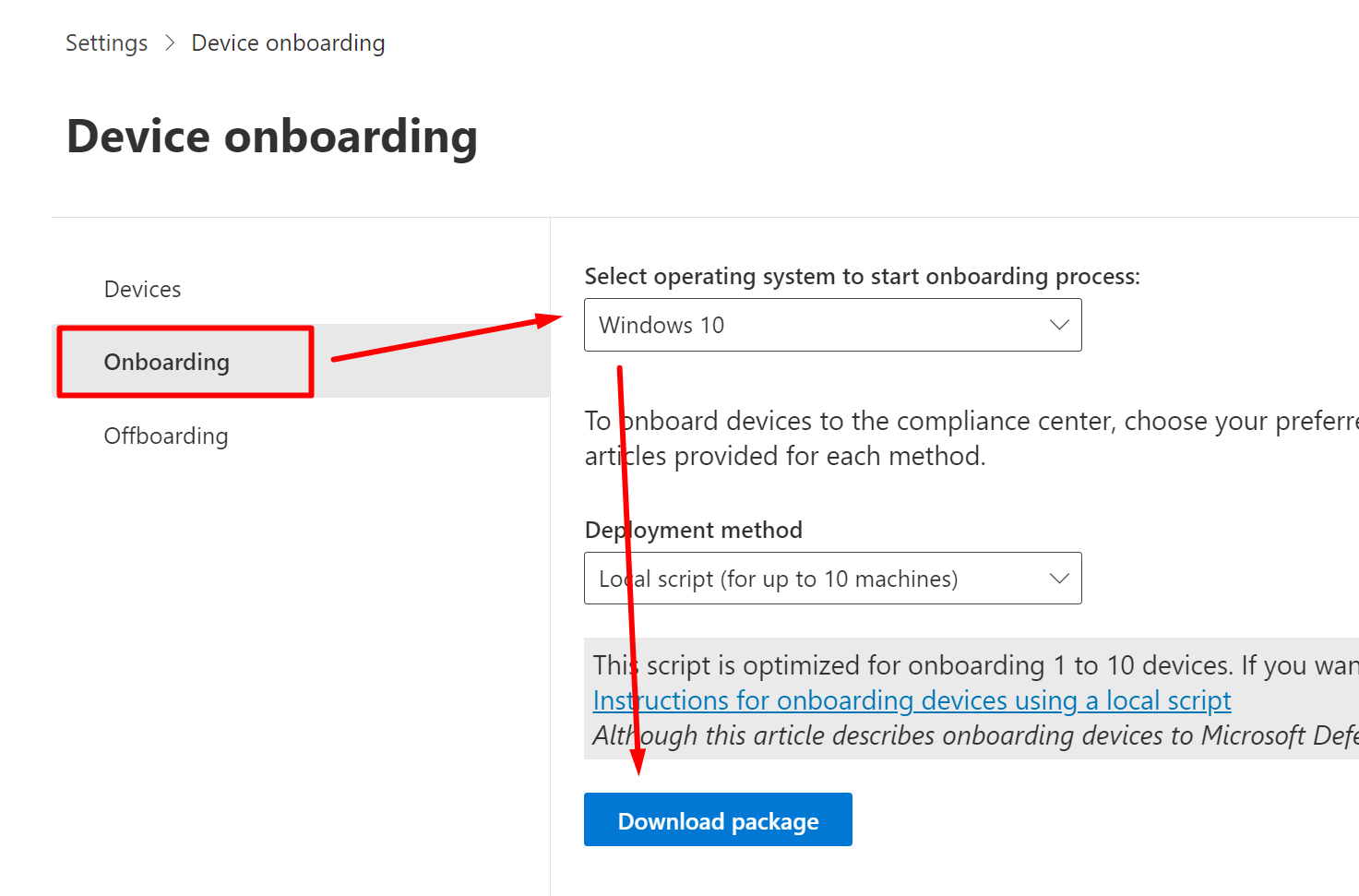Click the Select operating system label

862,277
